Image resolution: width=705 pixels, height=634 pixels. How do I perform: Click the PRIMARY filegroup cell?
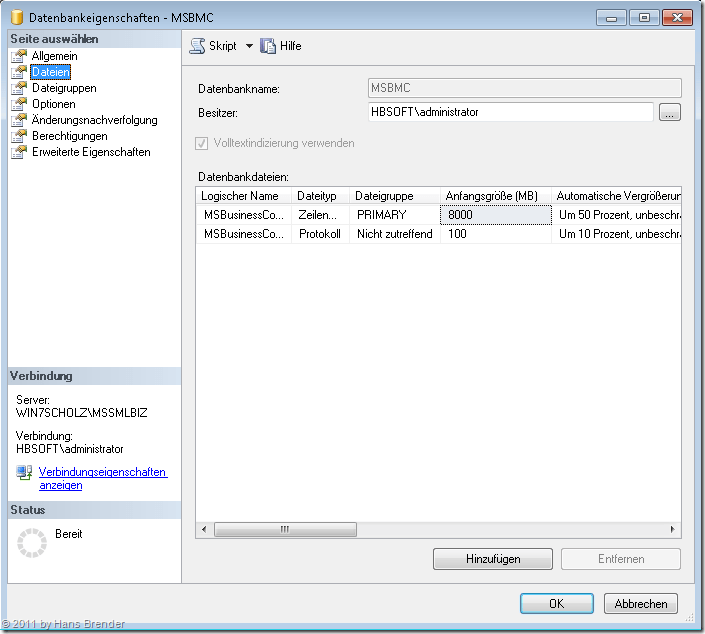(x=395, y=215)
